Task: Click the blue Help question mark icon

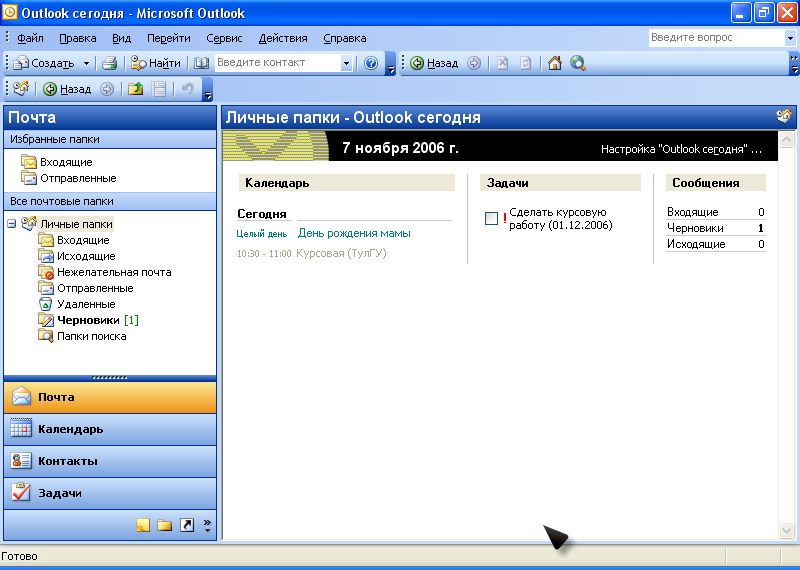Action: coord(371,63)
